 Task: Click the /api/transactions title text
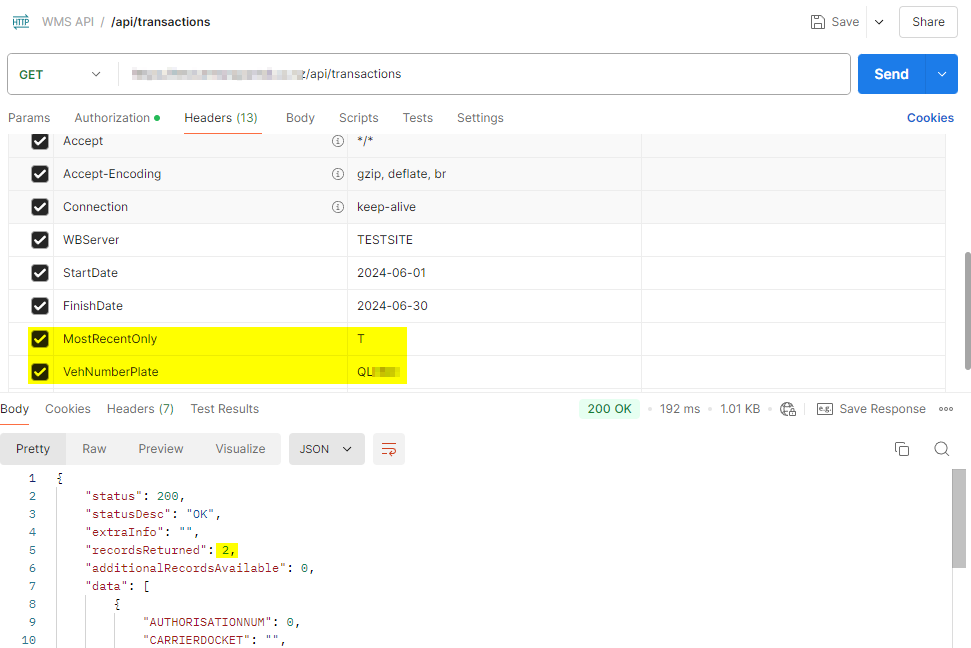click(x=161, y=22)
